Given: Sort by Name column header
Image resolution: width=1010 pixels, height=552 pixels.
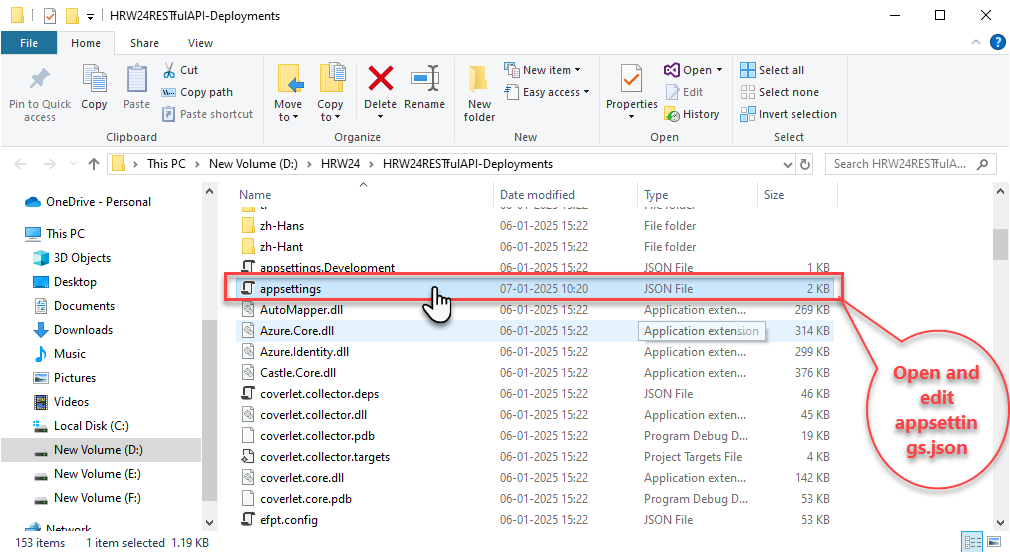Looking at the screenshot, I should [255, 195].
